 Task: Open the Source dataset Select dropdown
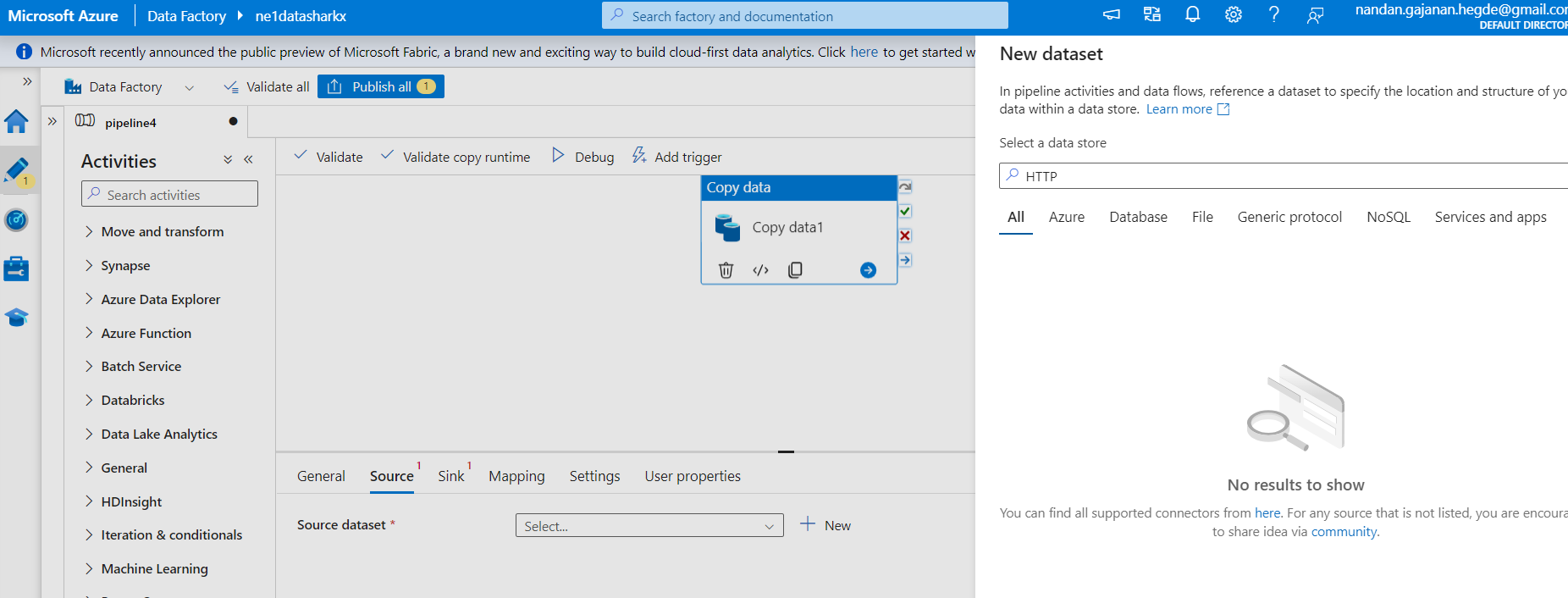pyautogui.click(x=649, y=525)
